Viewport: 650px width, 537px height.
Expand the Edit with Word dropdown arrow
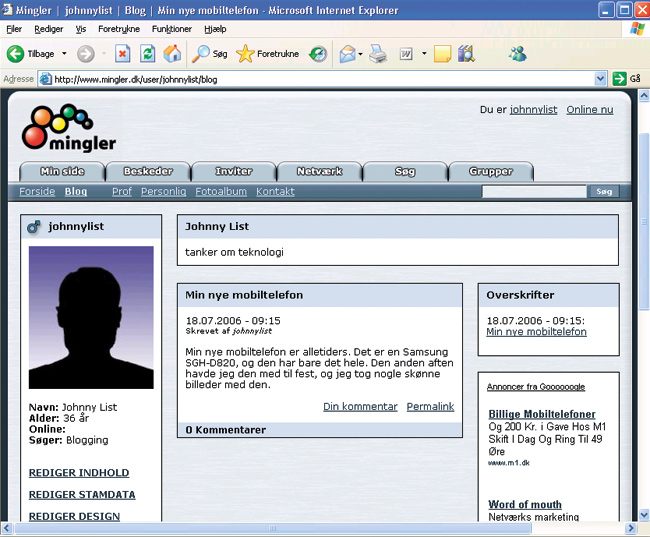[x=424, y=54]
